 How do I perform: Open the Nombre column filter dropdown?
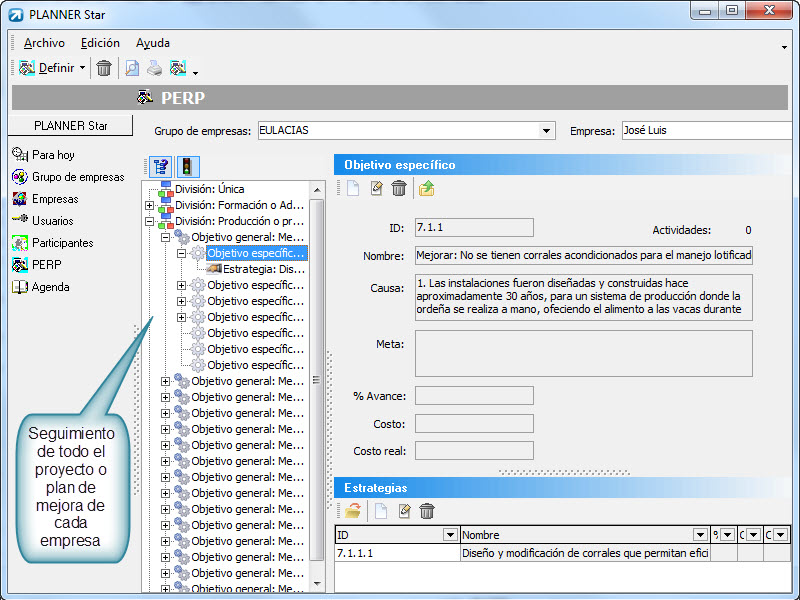click(x=700, y=535)
